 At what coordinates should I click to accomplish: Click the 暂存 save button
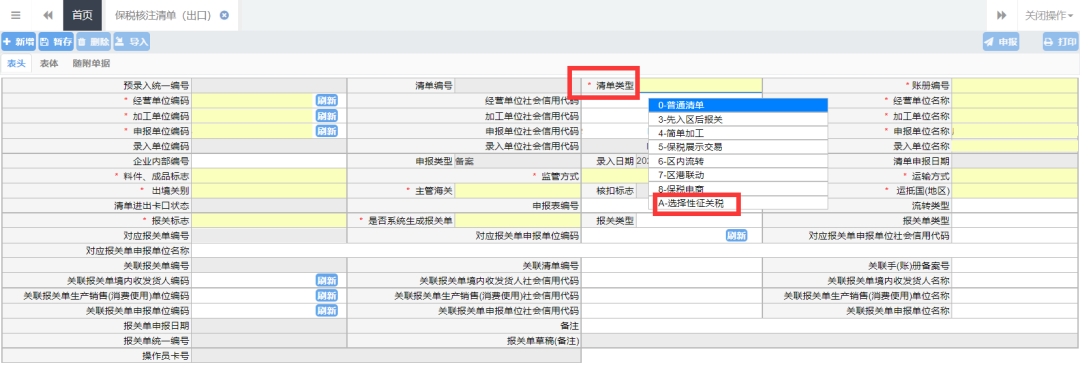tap(56, 42)
